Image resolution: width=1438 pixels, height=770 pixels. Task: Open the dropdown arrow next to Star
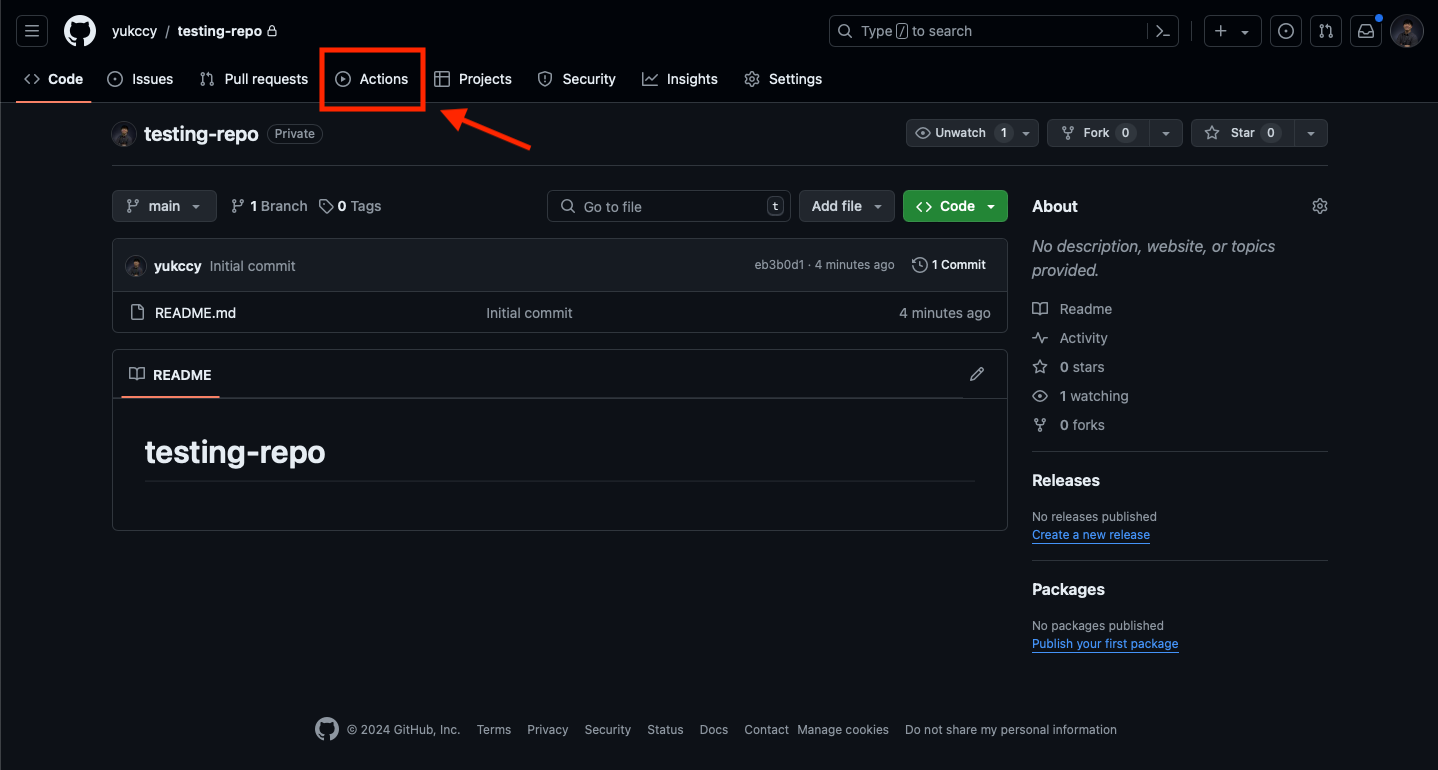[x=1311, y=133]
